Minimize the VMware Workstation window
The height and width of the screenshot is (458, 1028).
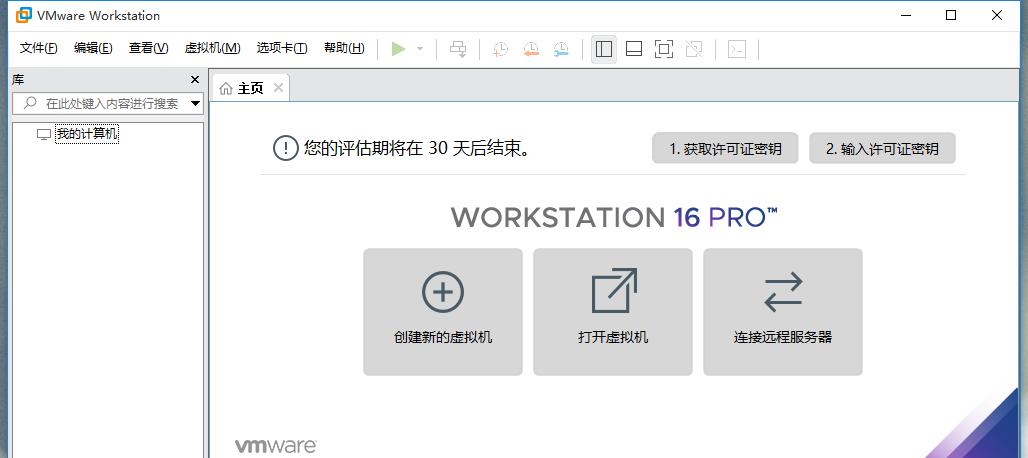(x=905, y=15)
